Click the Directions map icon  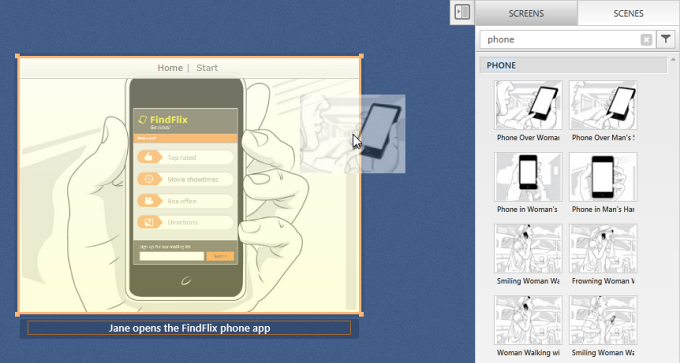[x=148, y=222]
